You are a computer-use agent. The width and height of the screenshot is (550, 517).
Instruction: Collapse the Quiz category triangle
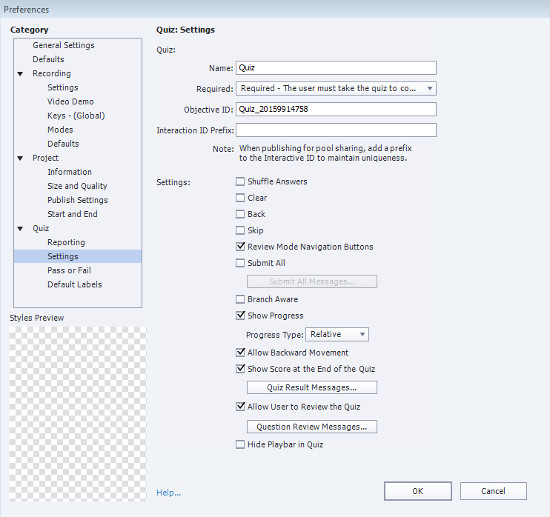[x=20, y=229]
